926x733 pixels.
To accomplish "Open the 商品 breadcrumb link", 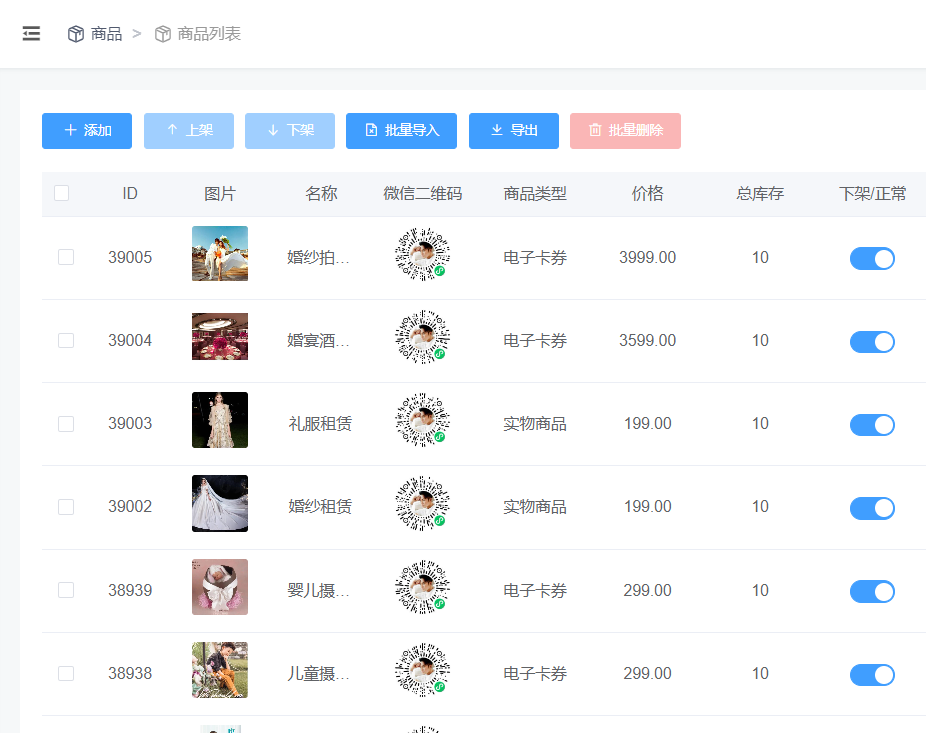I will coord(106,34).
